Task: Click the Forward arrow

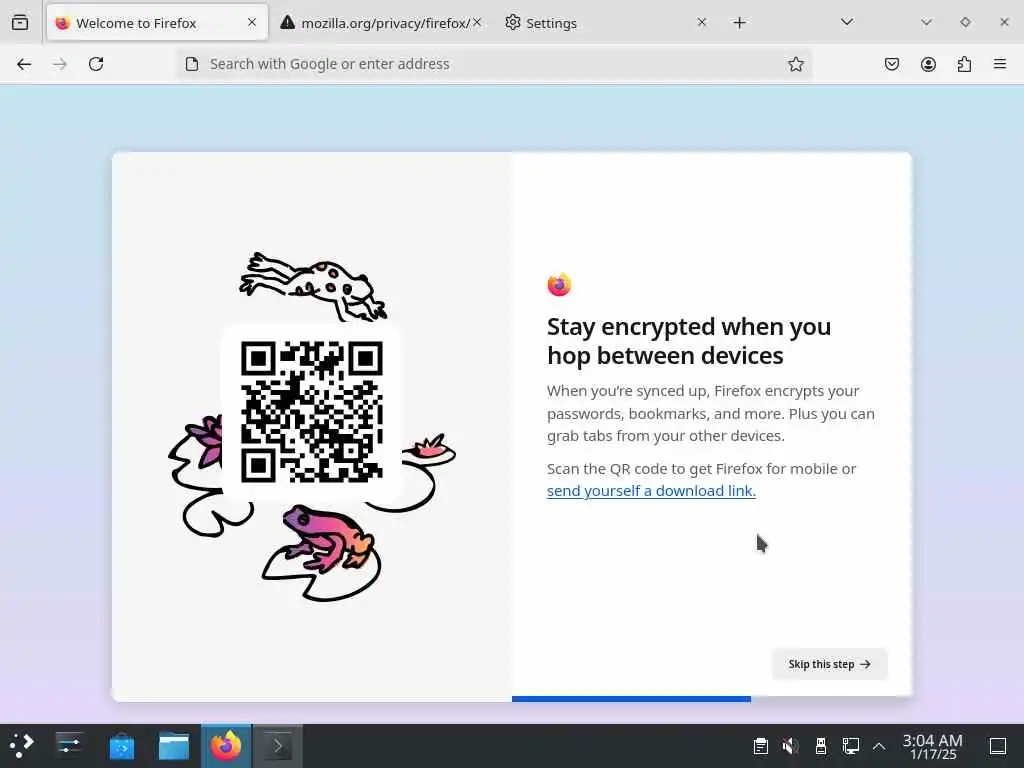Action: [60, 64]
